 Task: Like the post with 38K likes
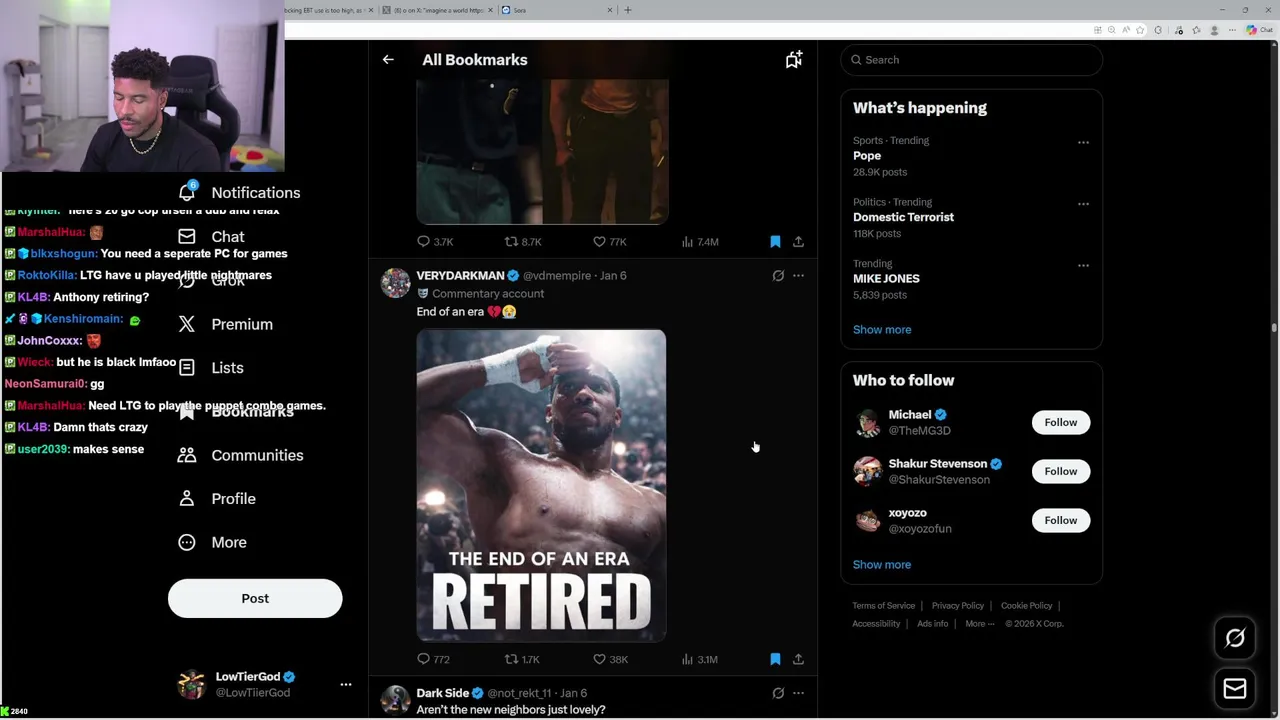(610, 659)
